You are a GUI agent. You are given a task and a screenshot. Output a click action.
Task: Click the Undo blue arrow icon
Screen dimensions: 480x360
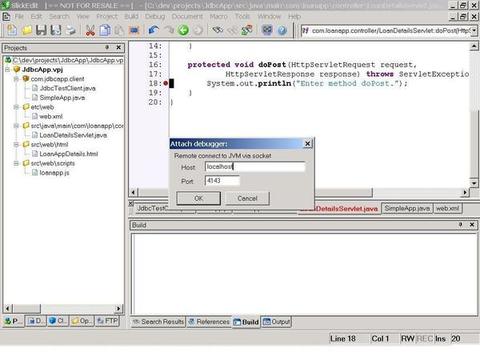click(x=154, y=30)
